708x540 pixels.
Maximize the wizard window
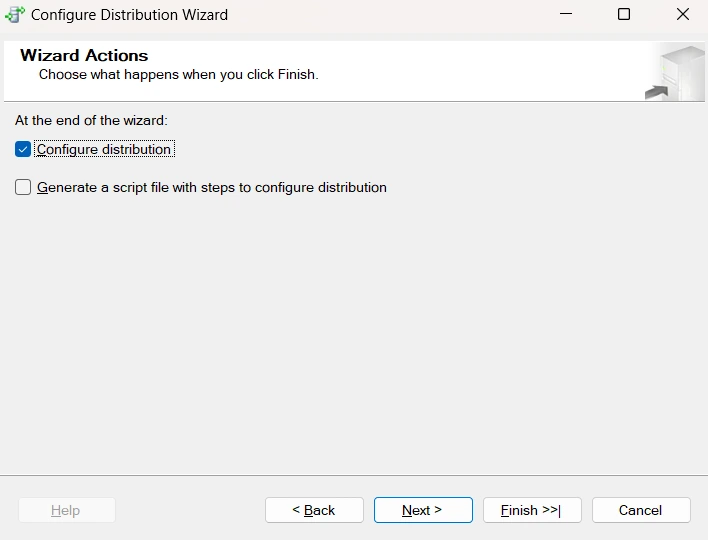[x=624, y=14]
